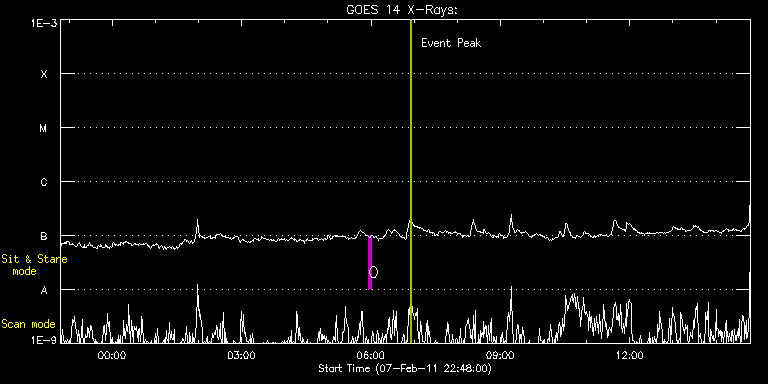Click the C class axis label
Image resolution: width=768 pixels, height=384 pixels.
(44, 182)
